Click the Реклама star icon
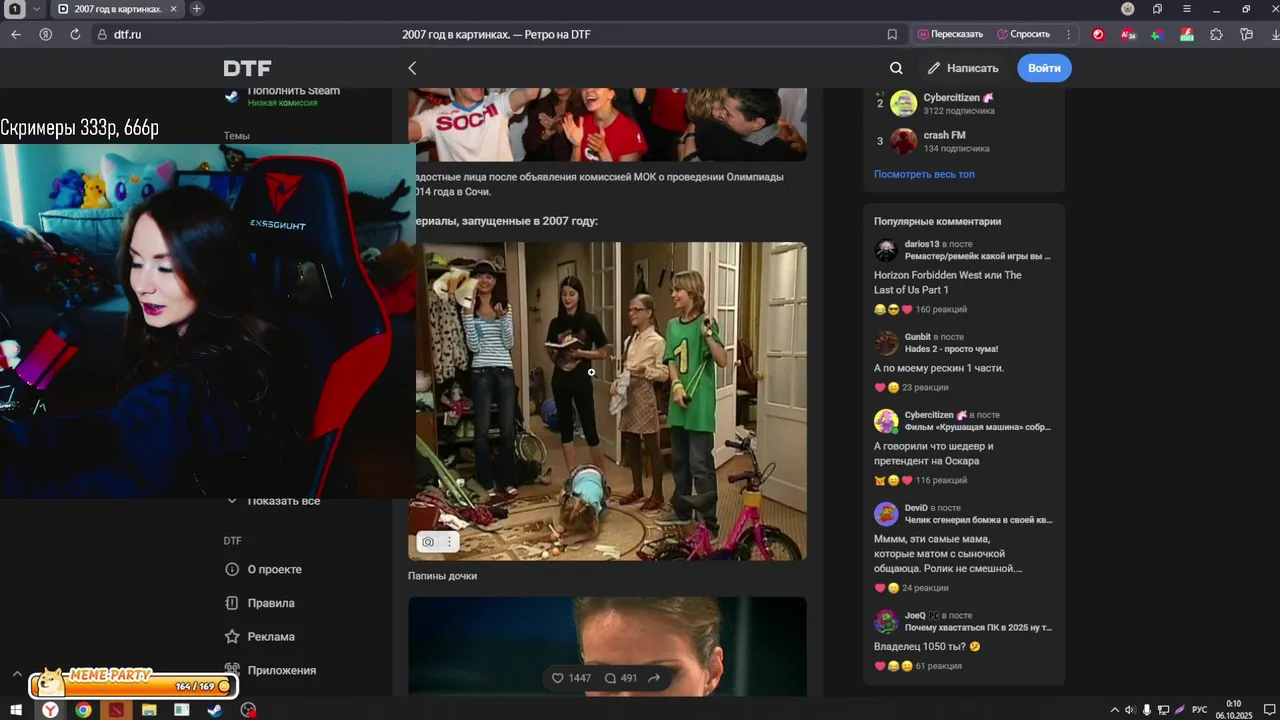Image resolution: width=1280 pixels, height=720 pixels. coord(232,636)
